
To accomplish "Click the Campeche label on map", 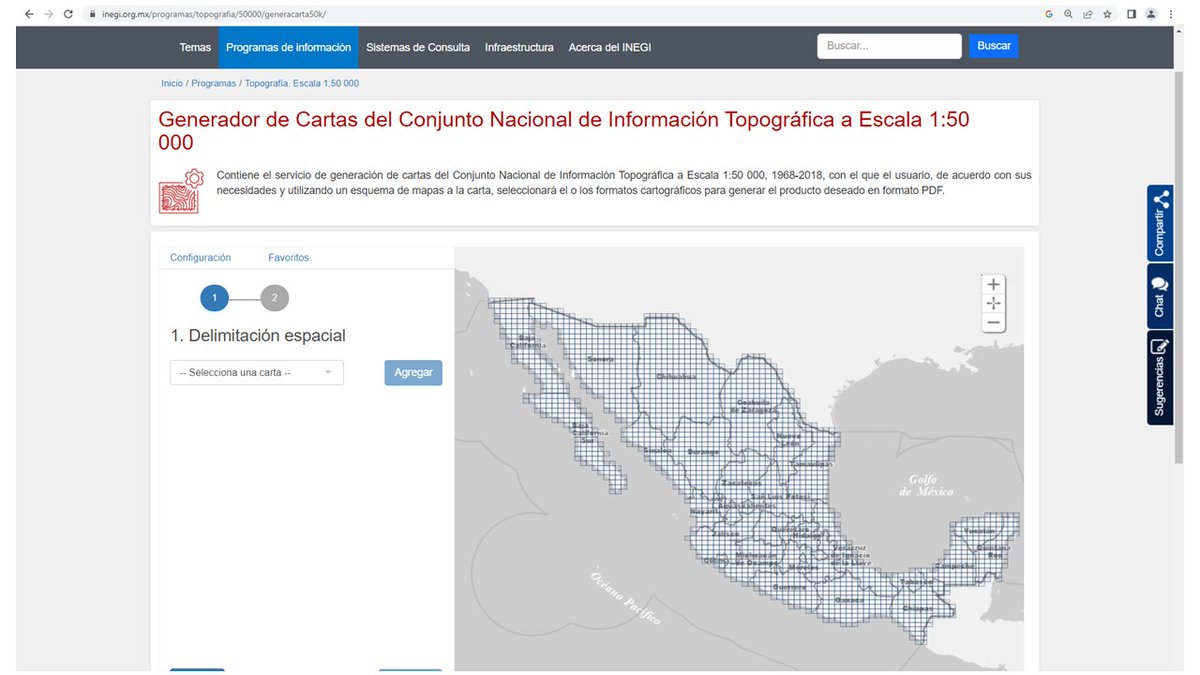I will pyautogui.click(x=954, y=565).
